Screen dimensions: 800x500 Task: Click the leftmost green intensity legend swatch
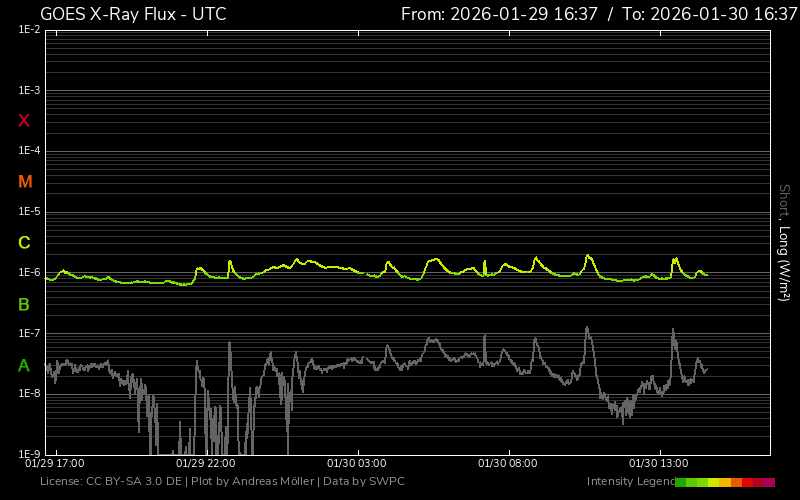pos(681,482)
